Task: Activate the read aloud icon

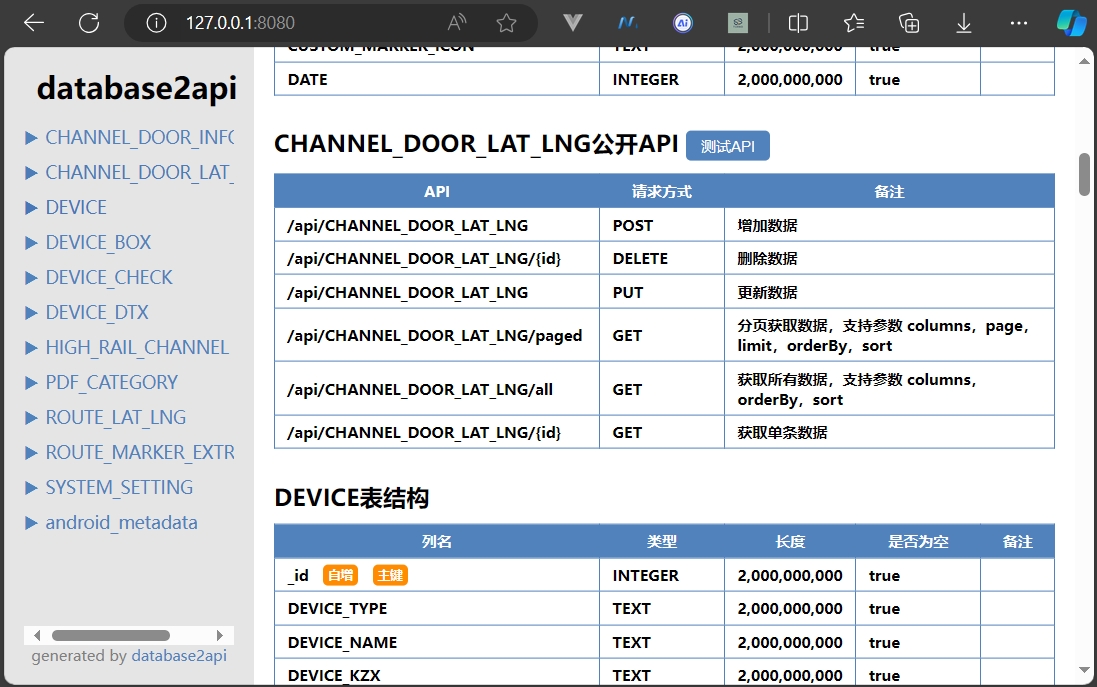Action: tap(457, 23)
